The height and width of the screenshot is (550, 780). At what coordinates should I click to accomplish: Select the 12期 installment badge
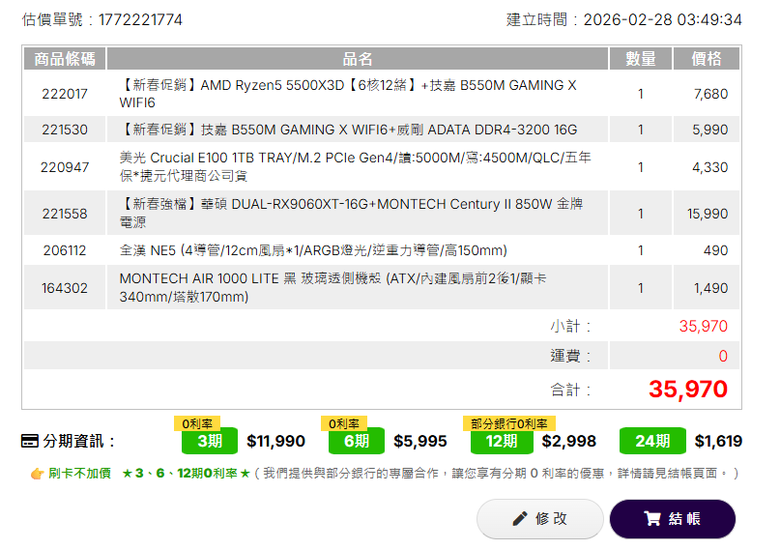(501, 441)
